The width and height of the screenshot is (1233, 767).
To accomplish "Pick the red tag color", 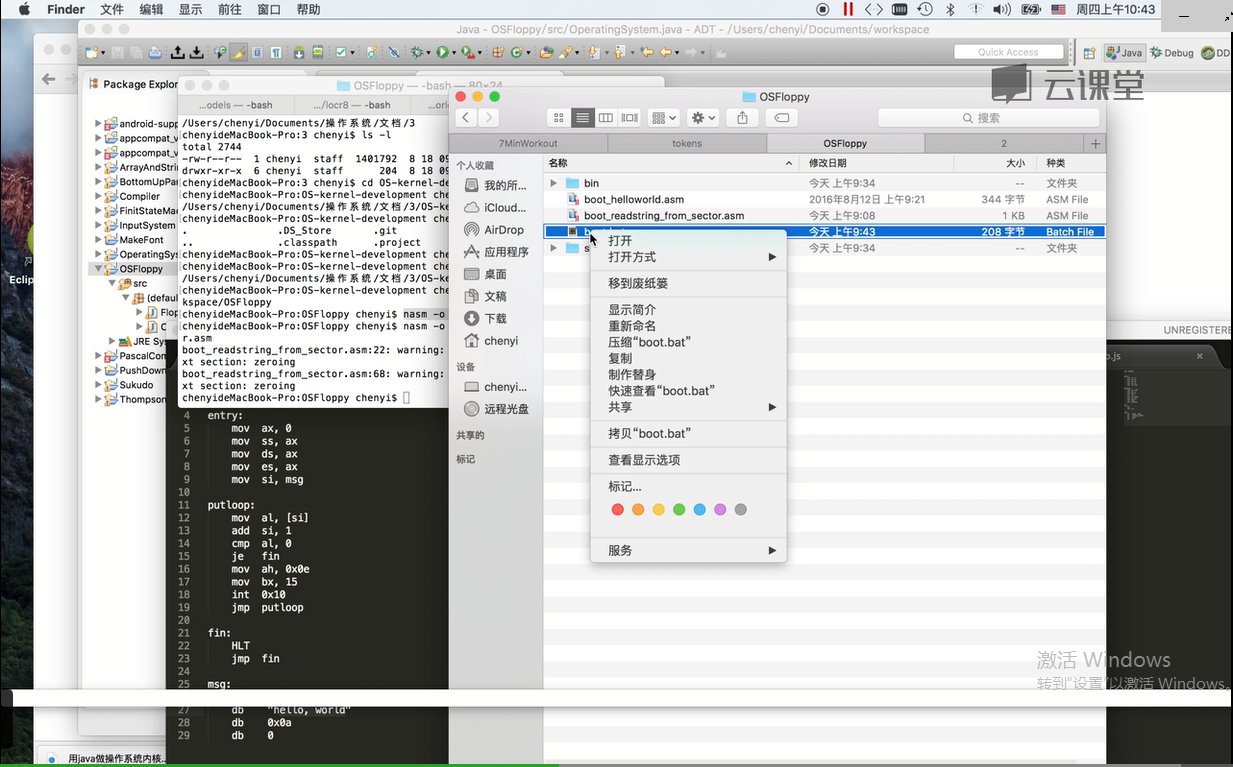I will coord(617,510).
